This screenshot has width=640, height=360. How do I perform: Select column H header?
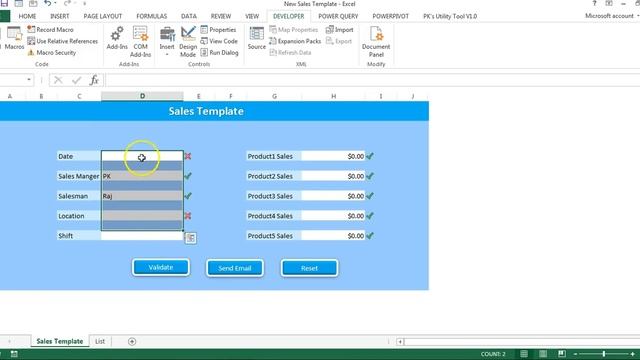(x=333, y=96)
